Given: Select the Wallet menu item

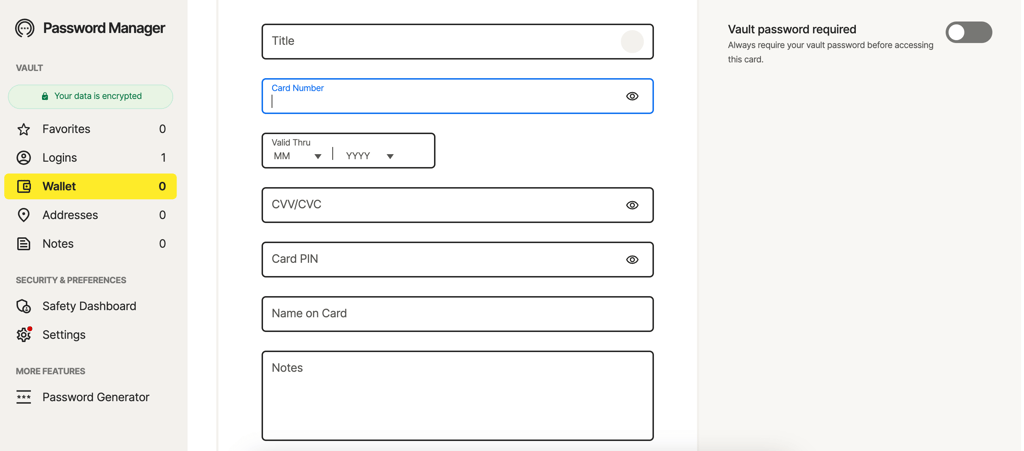Looking at the screenshot, I should [x=90, y=187].
